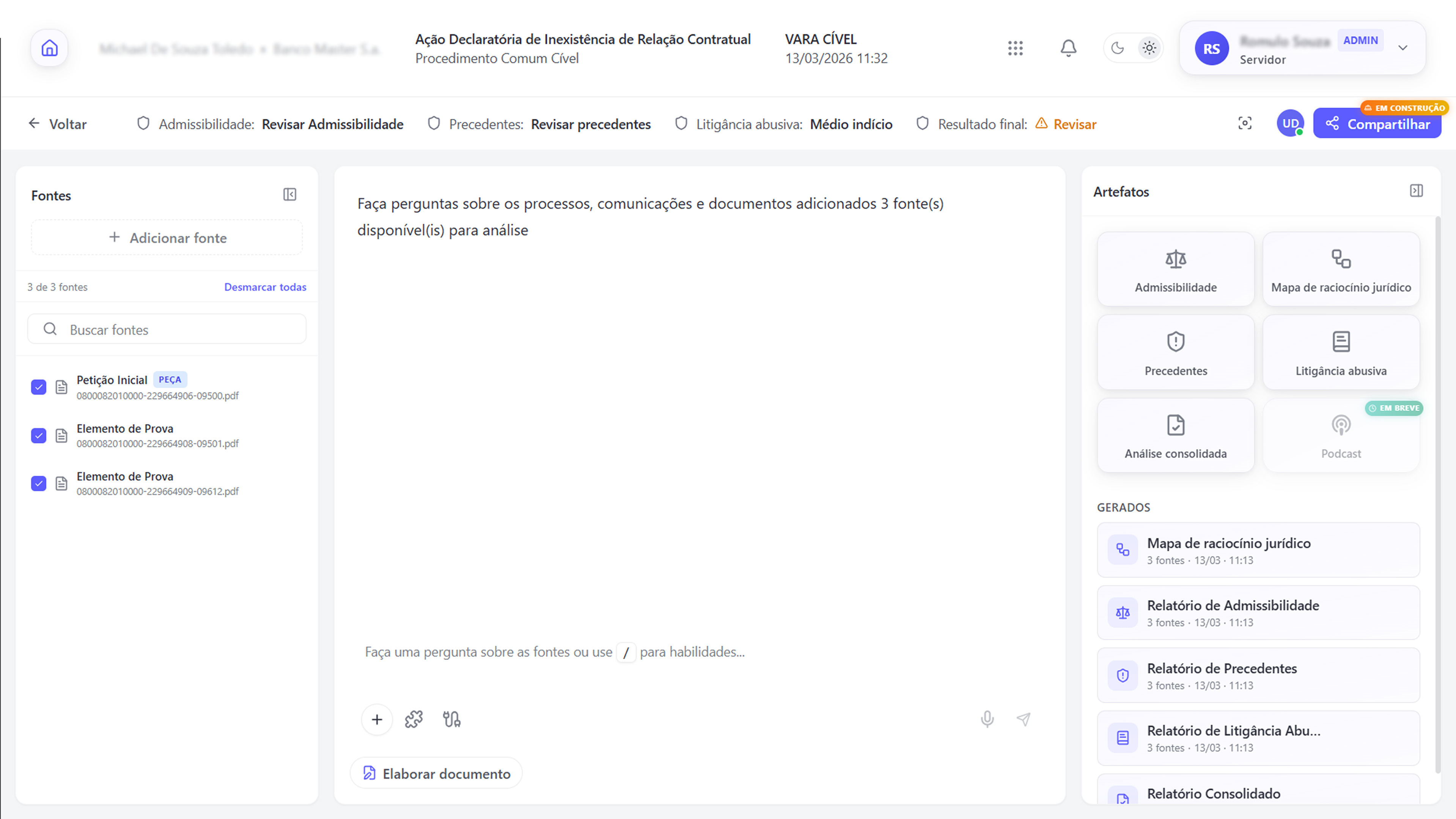Screen dimensions: 1456x819
Task: Focus the Buscar fontes search field
Action: click(x=167, y=329)
